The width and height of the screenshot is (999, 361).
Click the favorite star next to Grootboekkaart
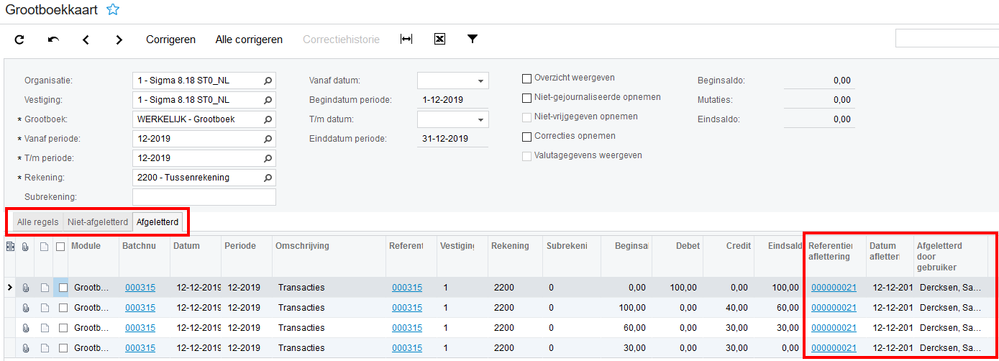tap(113, 10)
